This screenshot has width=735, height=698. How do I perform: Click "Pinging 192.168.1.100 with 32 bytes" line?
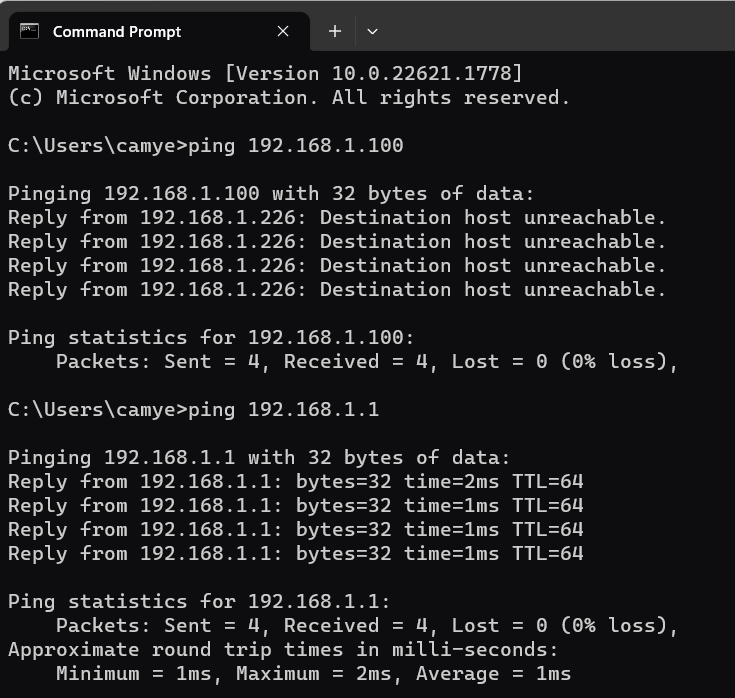(x=271, y=194)
